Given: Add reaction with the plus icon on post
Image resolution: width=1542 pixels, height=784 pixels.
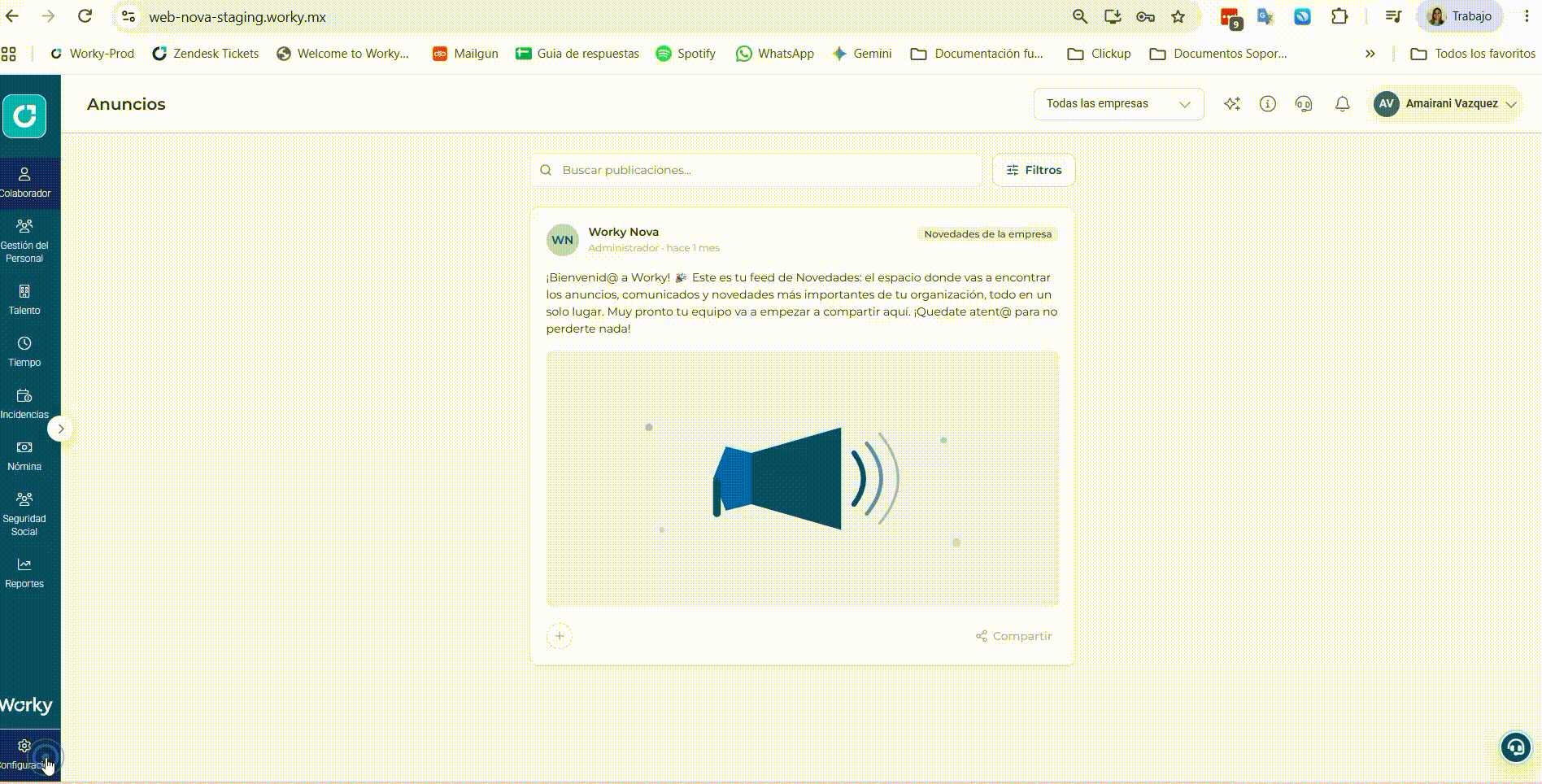Looking at the screenshot, I should click(560, 636).
